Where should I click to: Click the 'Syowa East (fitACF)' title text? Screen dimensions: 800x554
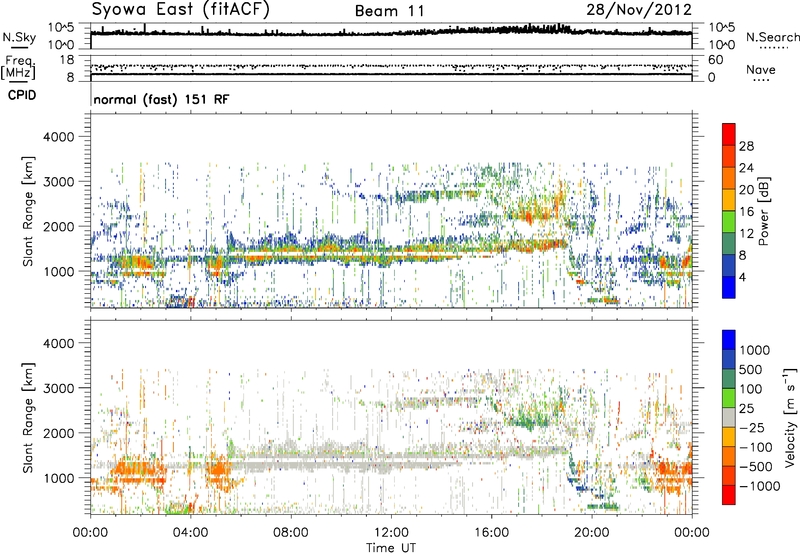coord(181,9)
